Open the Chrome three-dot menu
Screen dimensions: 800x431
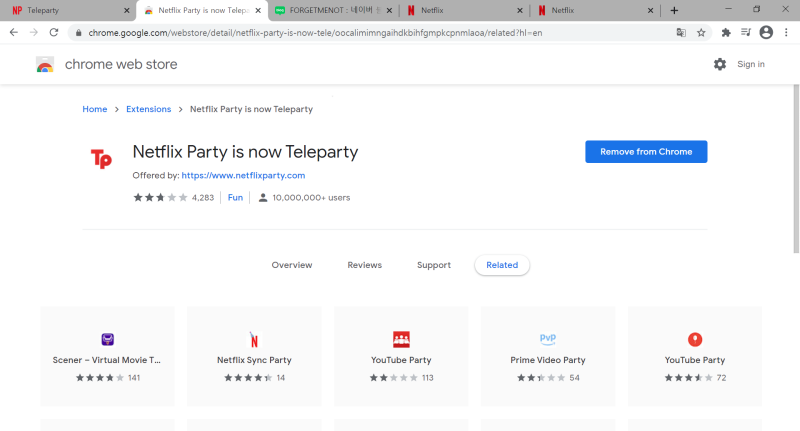pos(786,32)
